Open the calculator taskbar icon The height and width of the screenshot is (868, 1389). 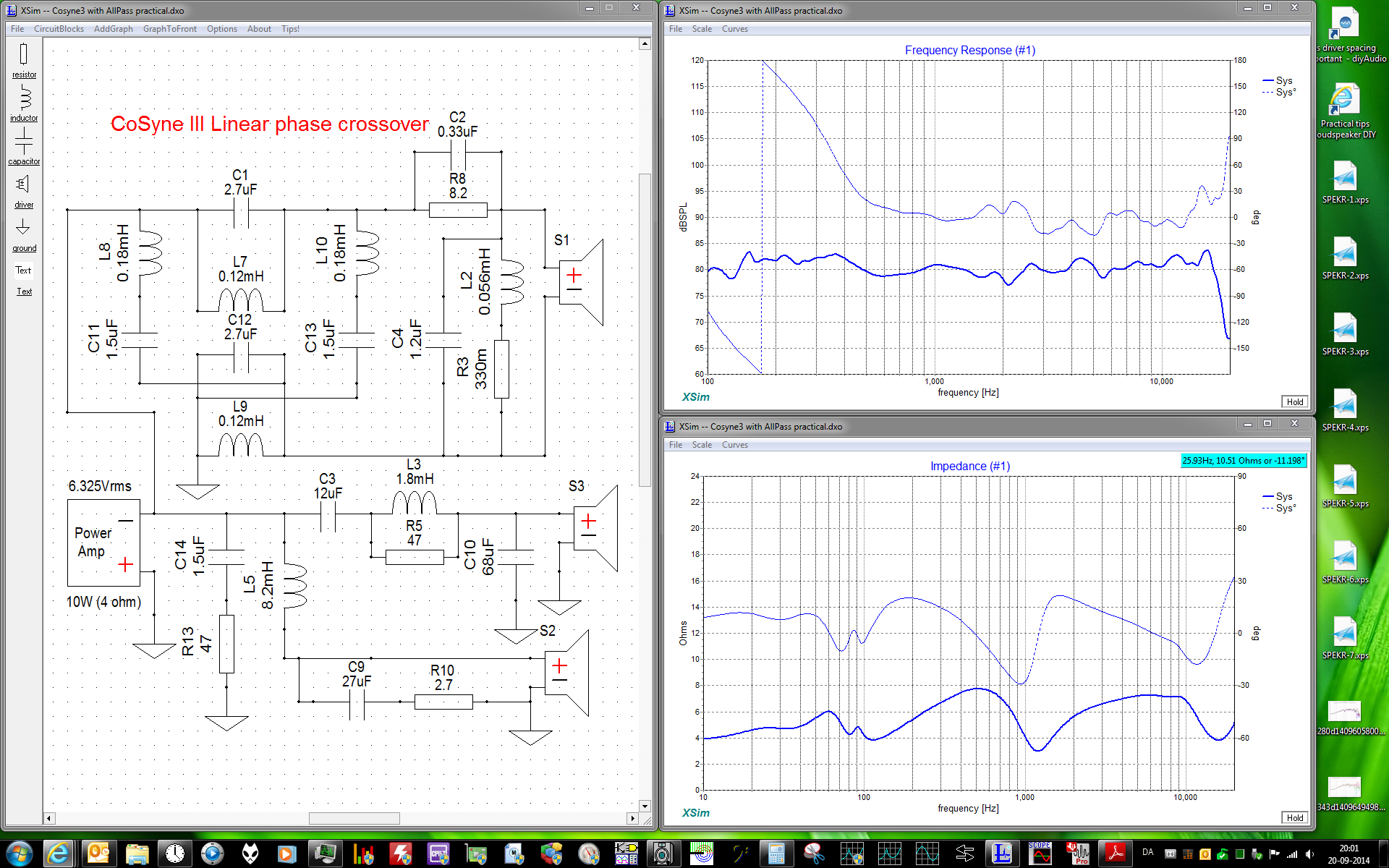tap(776, 854)
